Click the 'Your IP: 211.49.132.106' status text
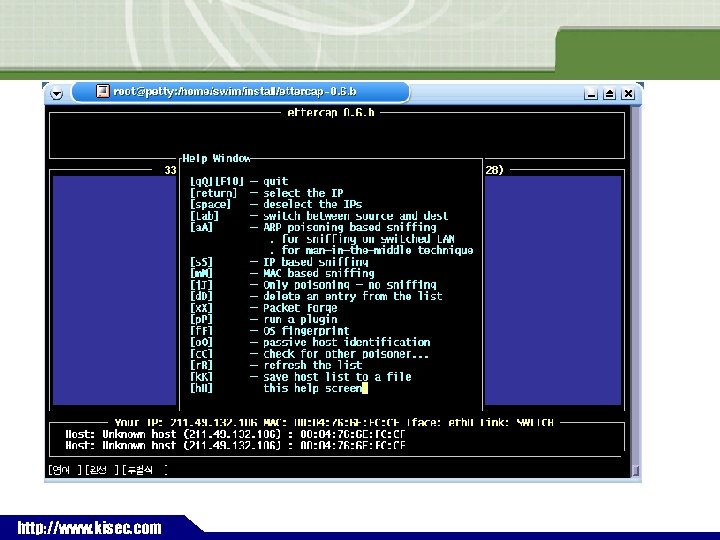 186,422
